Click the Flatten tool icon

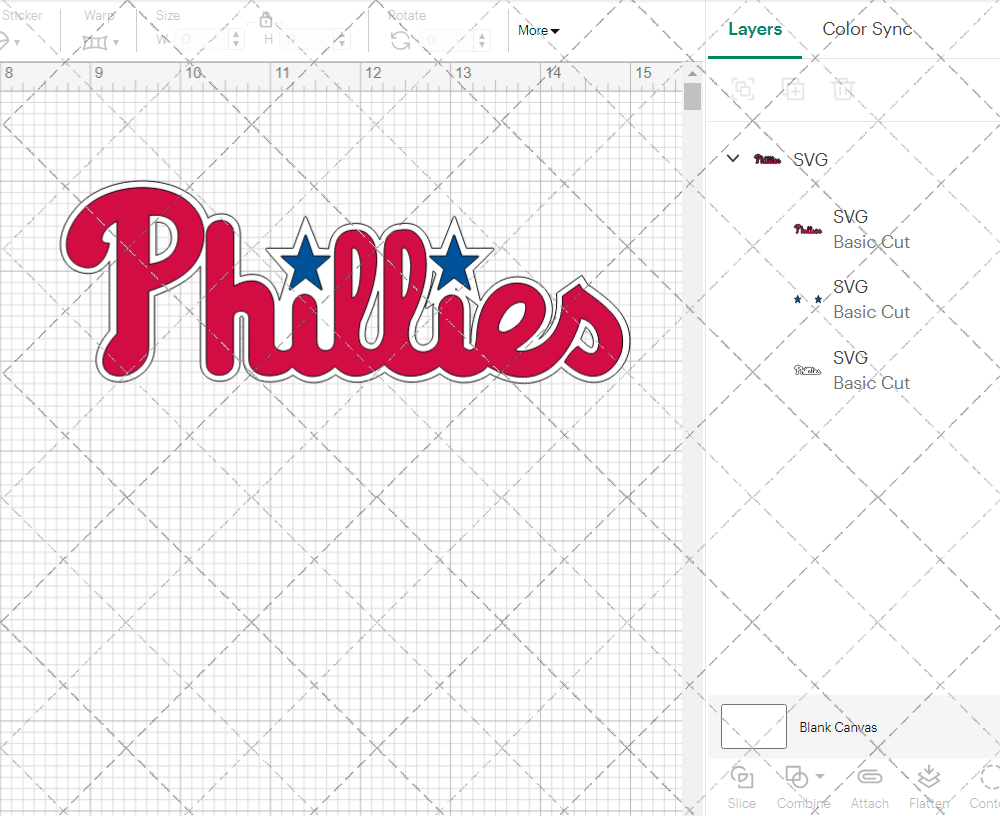coord(928,777)
